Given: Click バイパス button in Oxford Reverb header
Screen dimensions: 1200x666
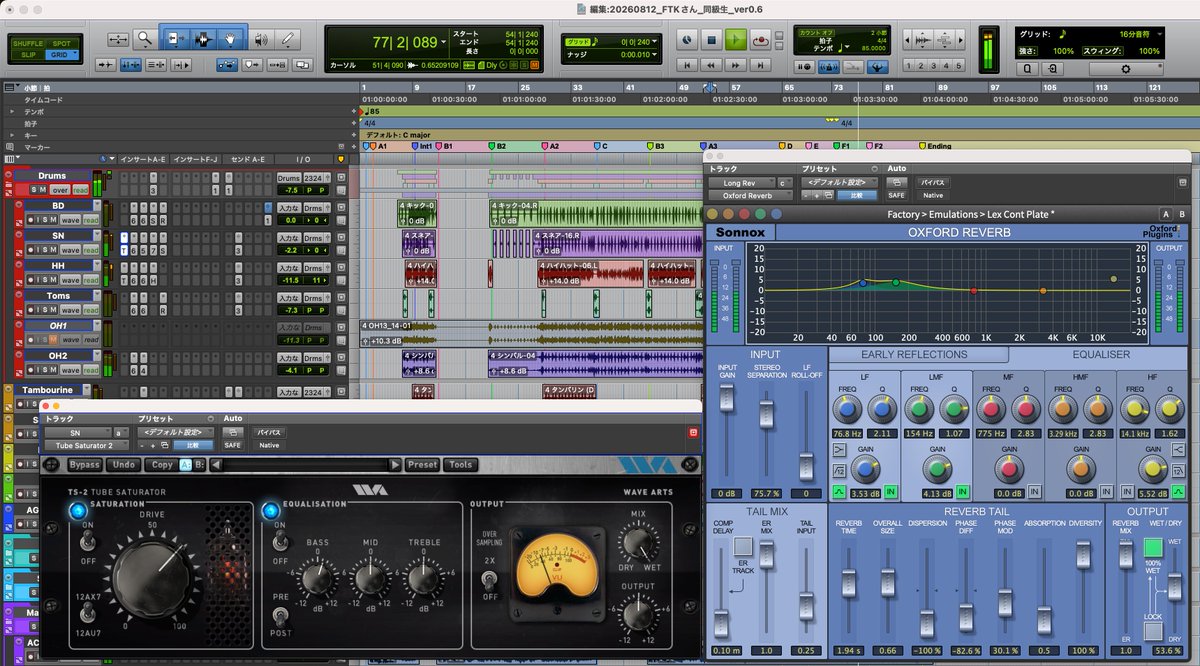Looking at the screenshot, I should tap(931, 182).
